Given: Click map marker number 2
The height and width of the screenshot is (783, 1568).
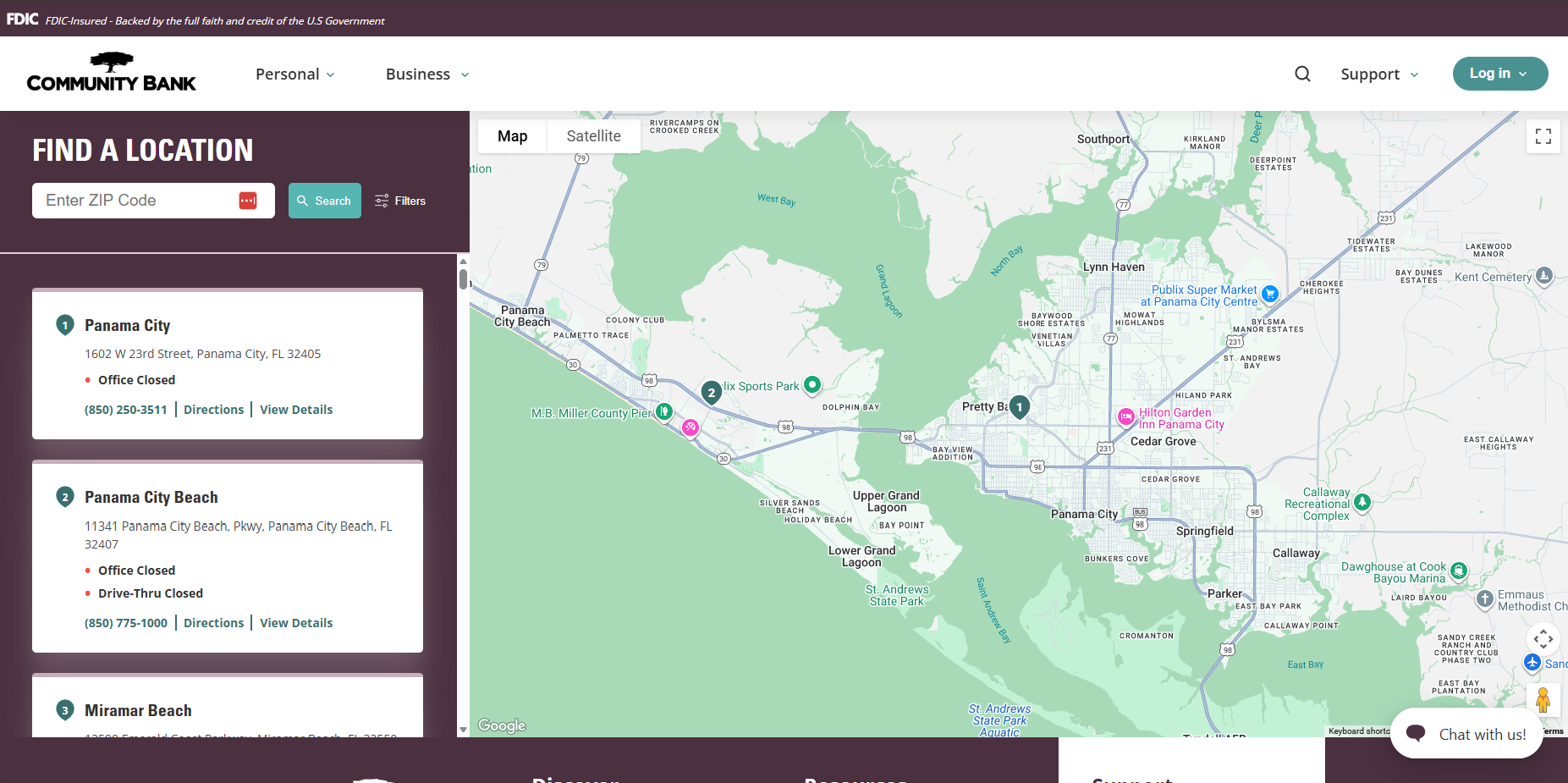Looking at the screenshot, I should pos(711,392).
